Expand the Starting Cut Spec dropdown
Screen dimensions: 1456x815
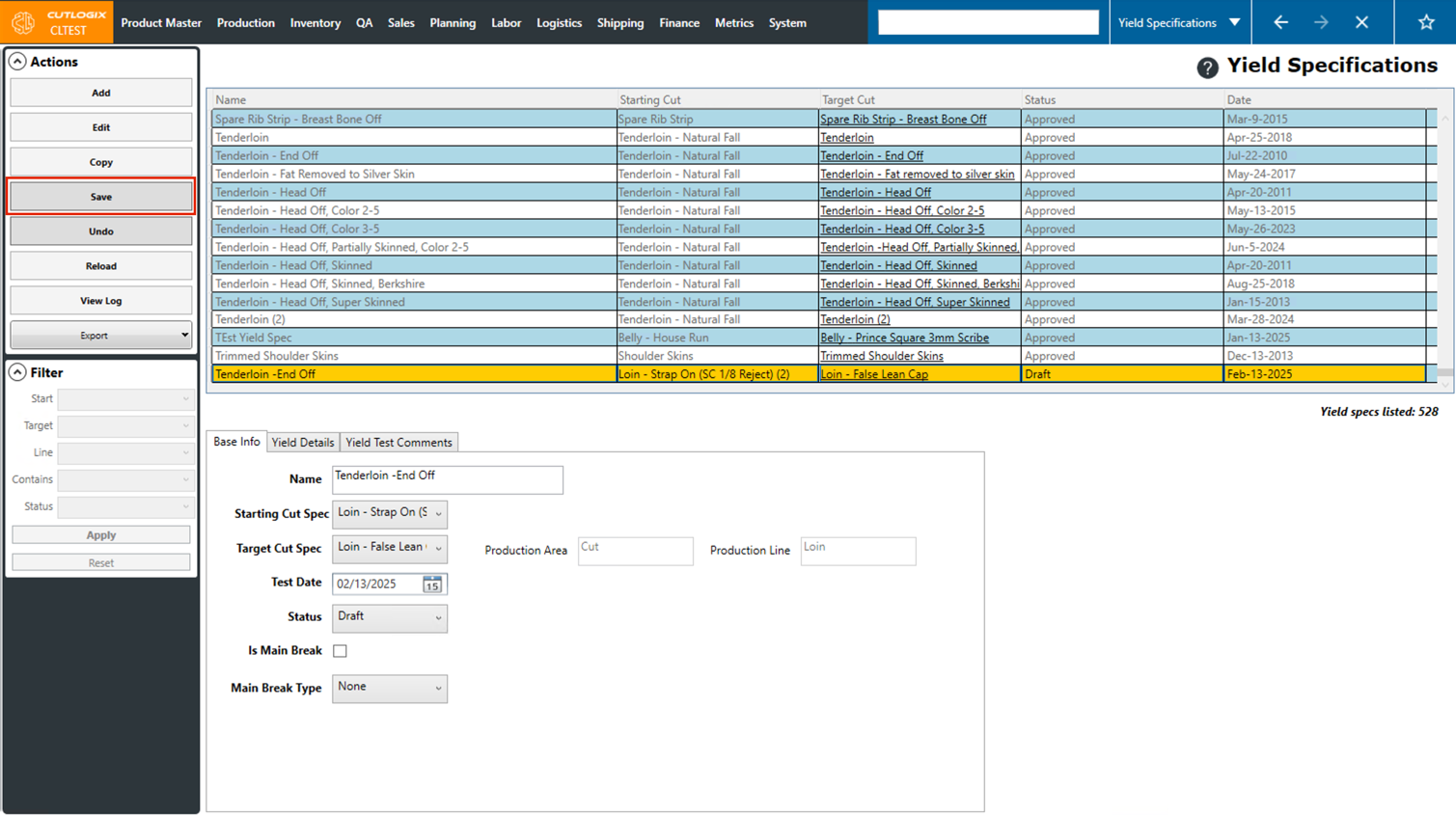pos(389,513)
